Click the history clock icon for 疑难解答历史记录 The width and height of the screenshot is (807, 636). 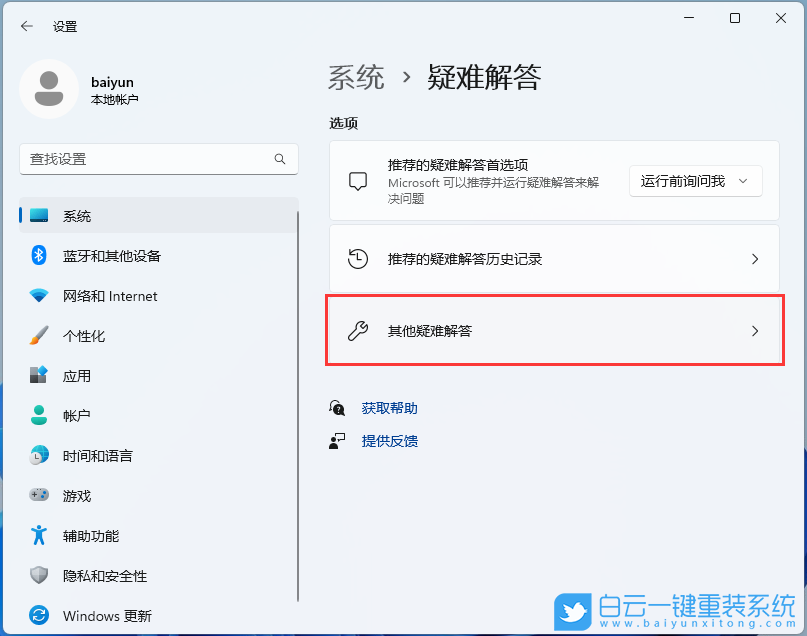click(x=357, y=258)
